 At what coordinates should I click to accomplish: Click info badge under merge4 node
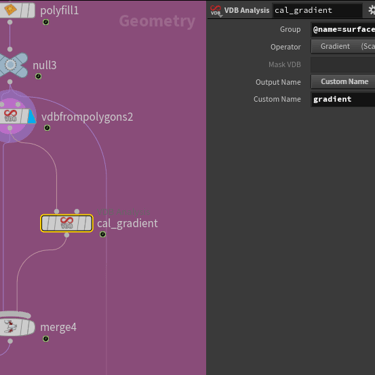point(46,339)
